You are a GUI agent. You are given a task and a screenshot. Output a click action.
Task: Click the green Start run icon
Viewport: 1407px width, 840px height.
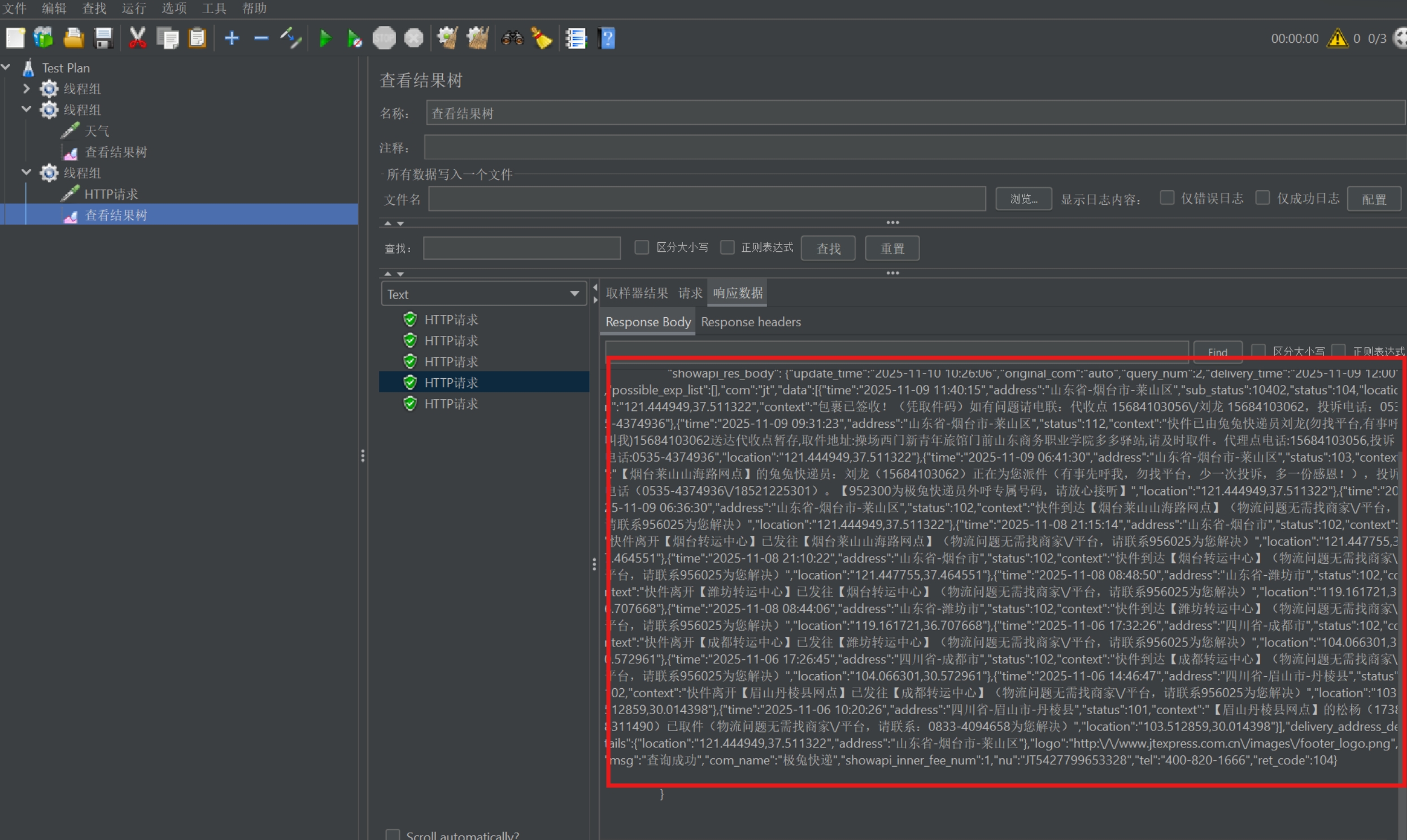(x=325, y=38)
